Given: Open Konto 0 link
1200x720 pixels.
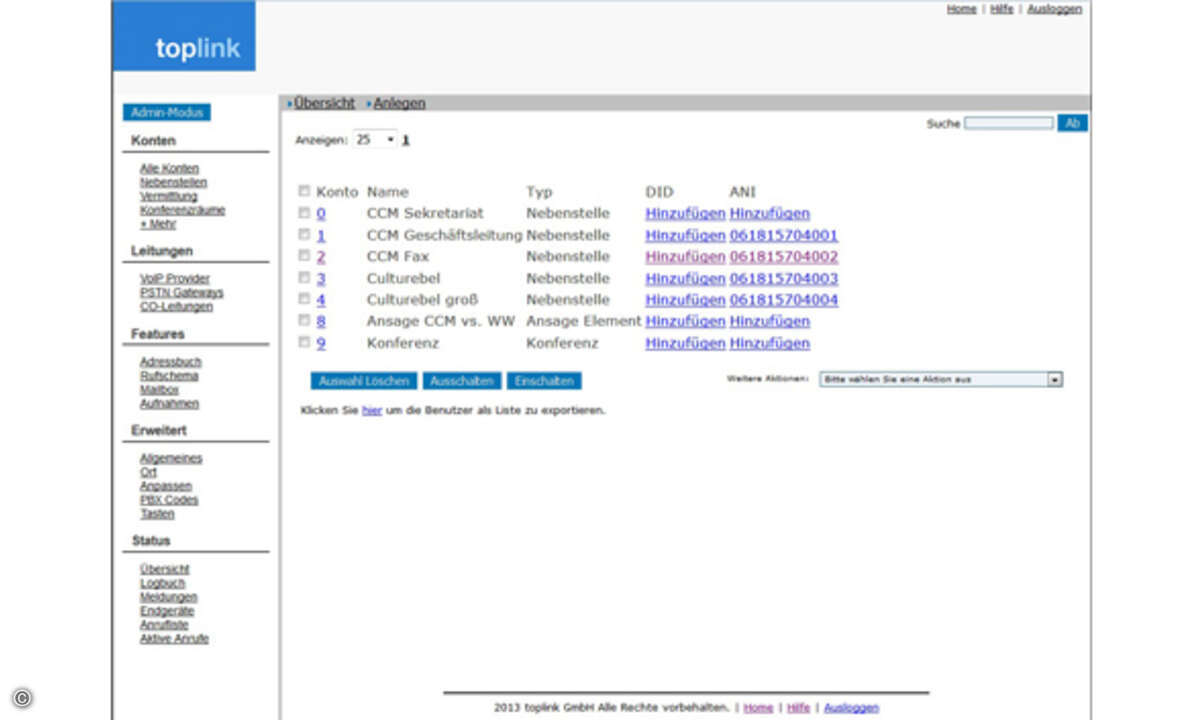Looking at the screenshot, I should pos(321,213).
